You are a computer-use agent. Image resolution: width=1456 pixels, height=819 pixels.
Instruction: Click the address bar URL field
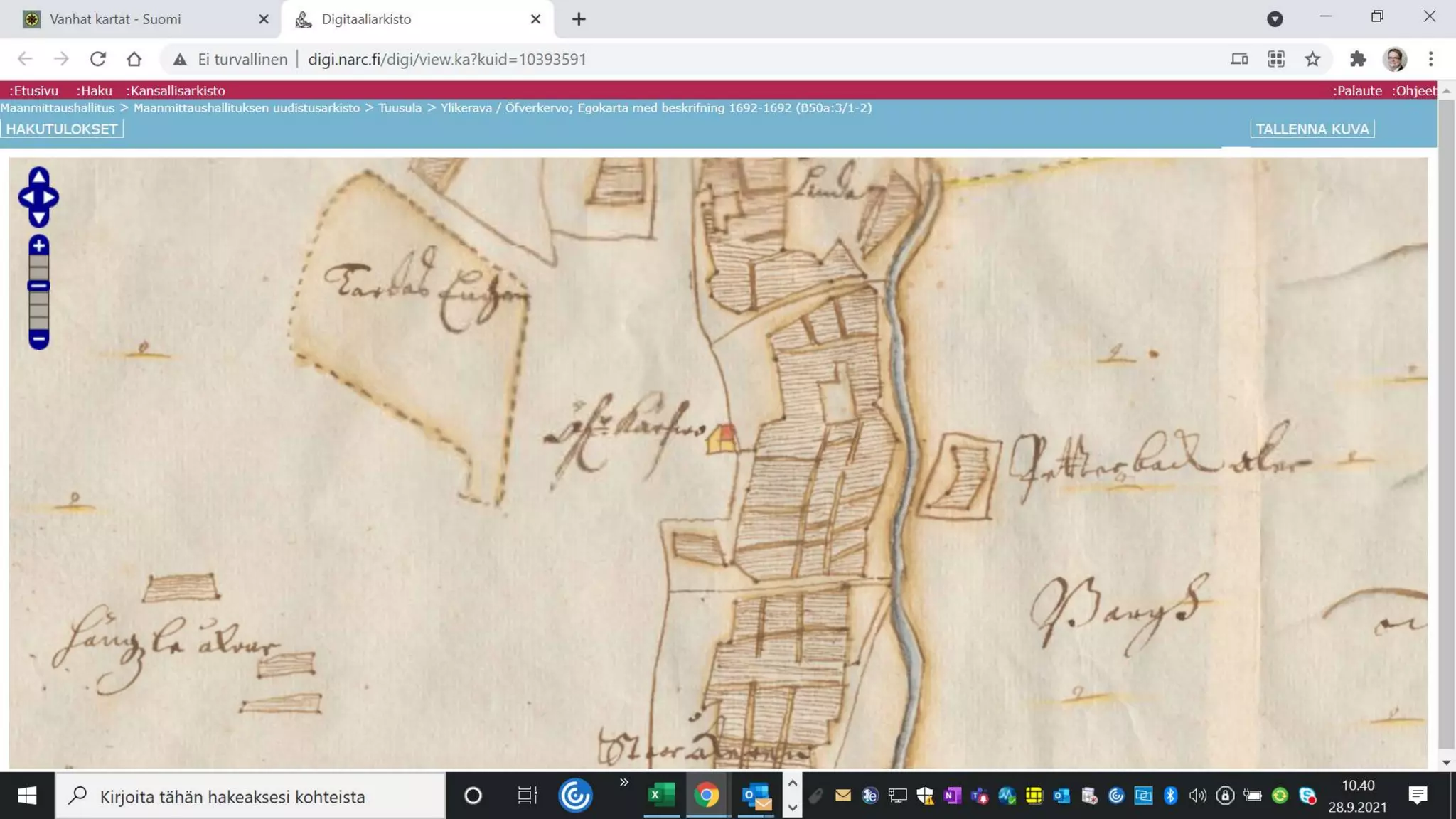(446, 59)
